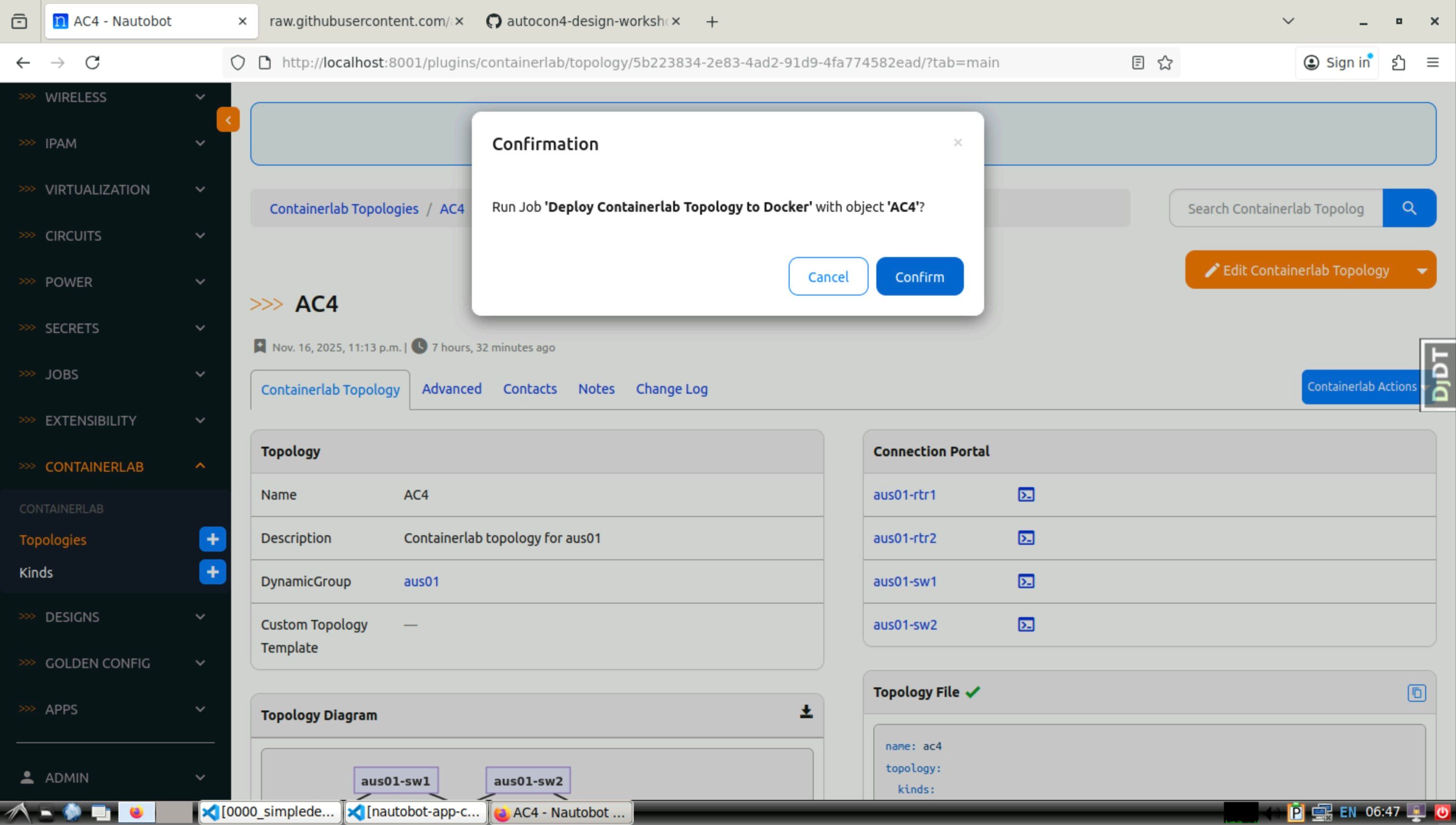Open terminal icon for aus01-sw2
The width and height of the screenshot is (1456, 825).
[x=1026, y=624]
